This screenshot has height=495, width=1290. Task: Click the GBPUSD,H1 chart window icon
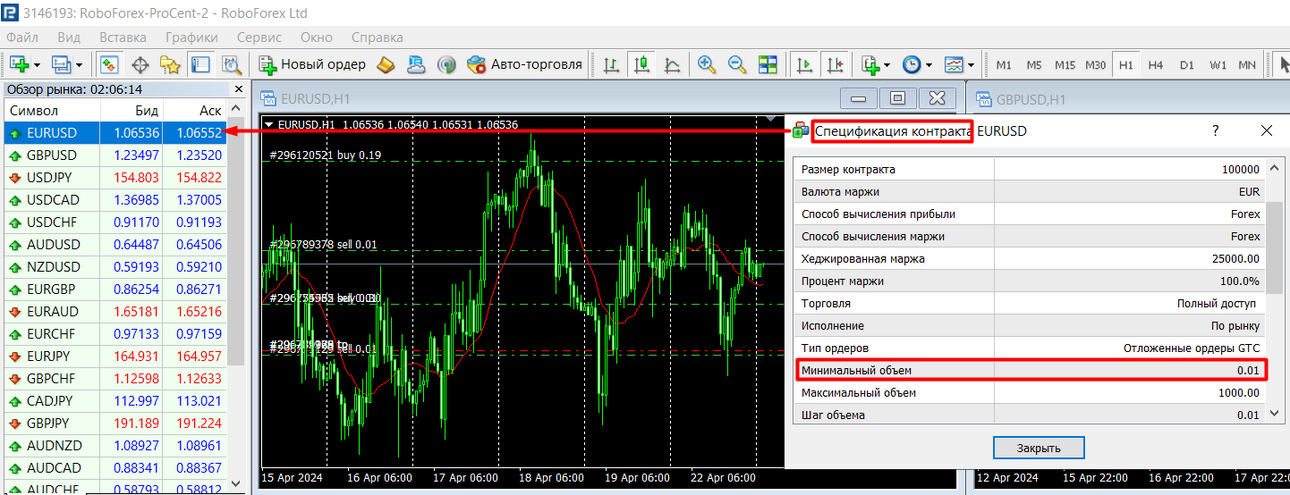pyautogui.click(x=984, y=99)
